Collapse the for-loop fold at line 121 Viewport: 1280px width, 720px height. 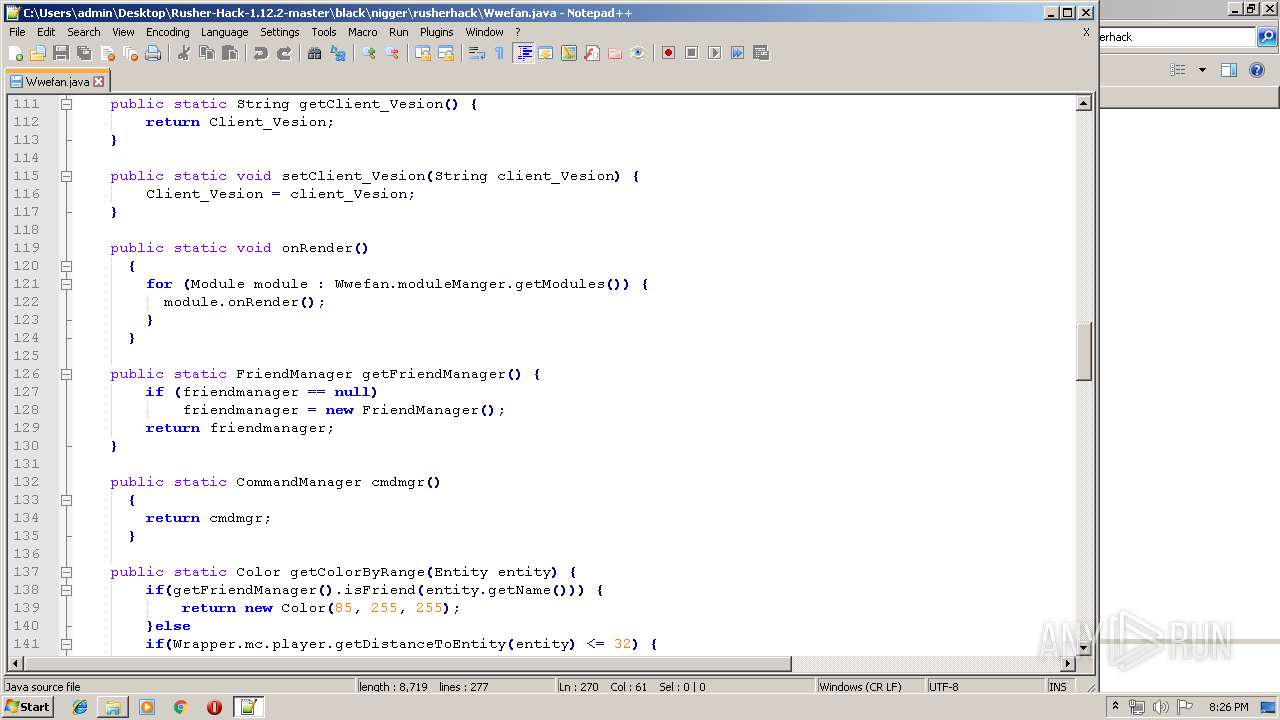[x=66, y=284]
